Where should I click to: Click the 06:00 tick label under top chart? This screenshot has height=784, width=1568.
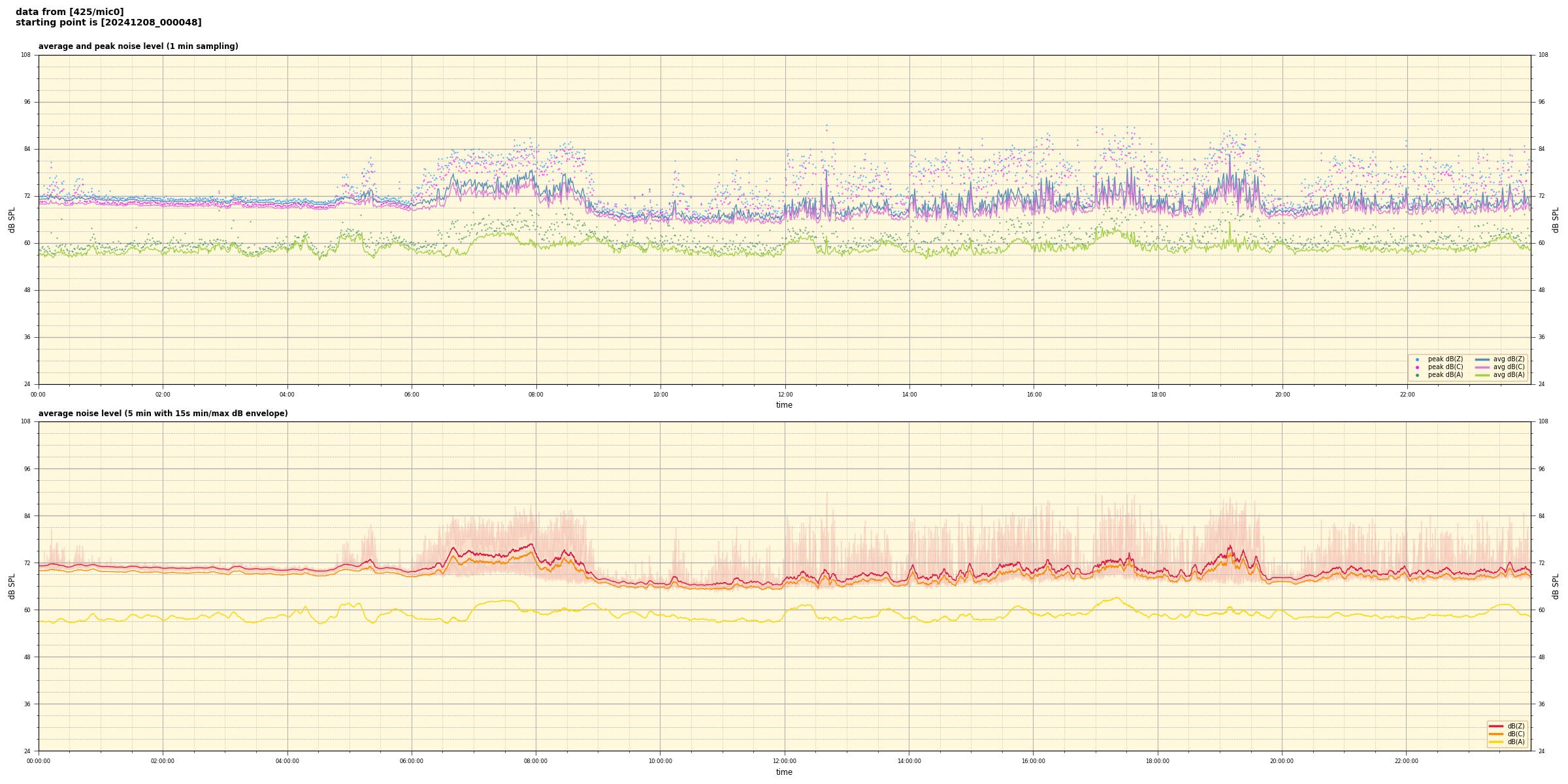(x=412, y=395)
